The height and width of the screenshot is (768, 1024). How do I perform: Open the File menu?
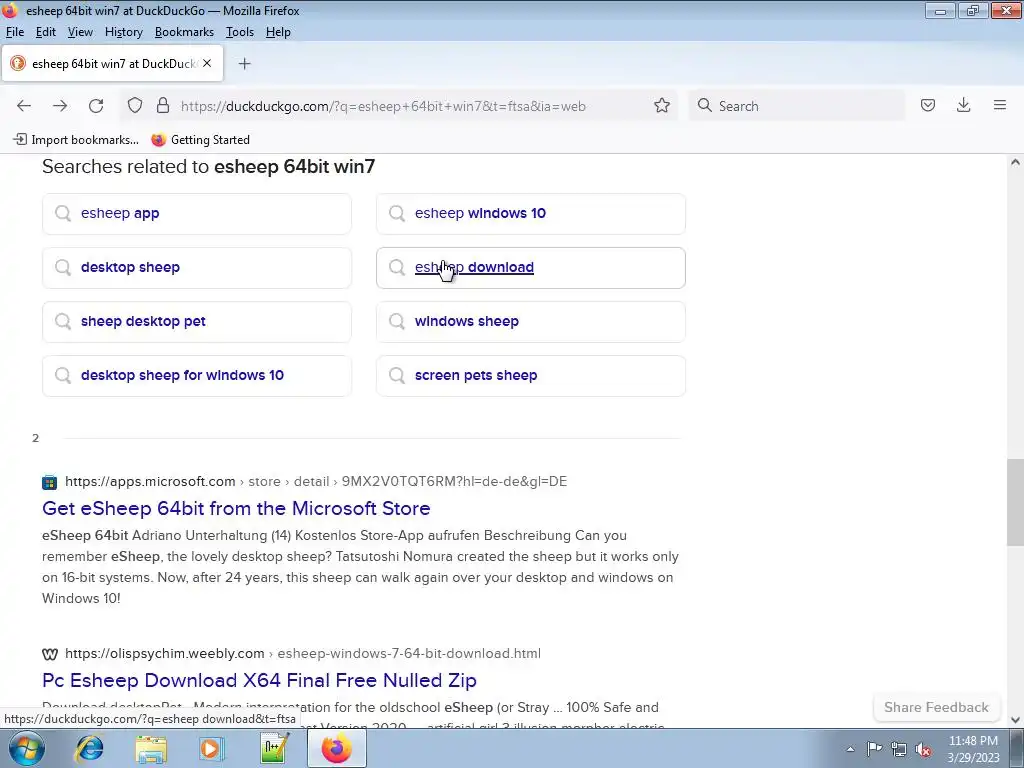point(15,32)
